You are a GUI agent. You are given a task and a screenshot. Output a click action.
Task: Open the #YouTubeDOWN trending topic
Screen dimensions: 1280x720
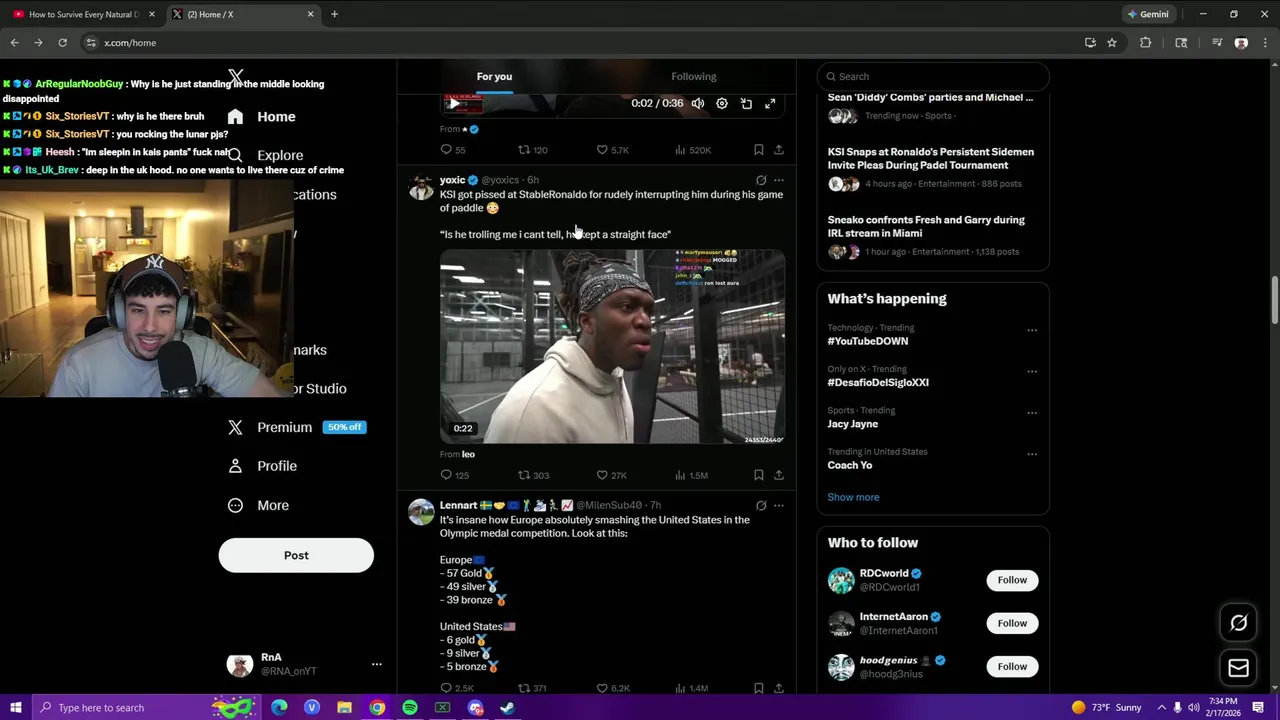[x=867, y=341]
